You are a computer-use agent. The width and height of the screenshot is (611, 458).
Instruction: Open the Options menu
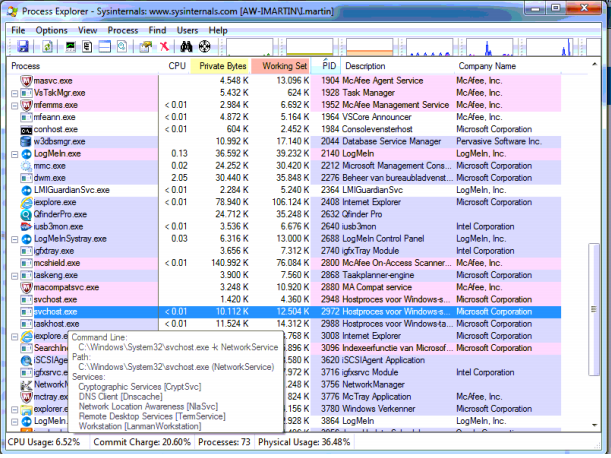pos(51,30)
